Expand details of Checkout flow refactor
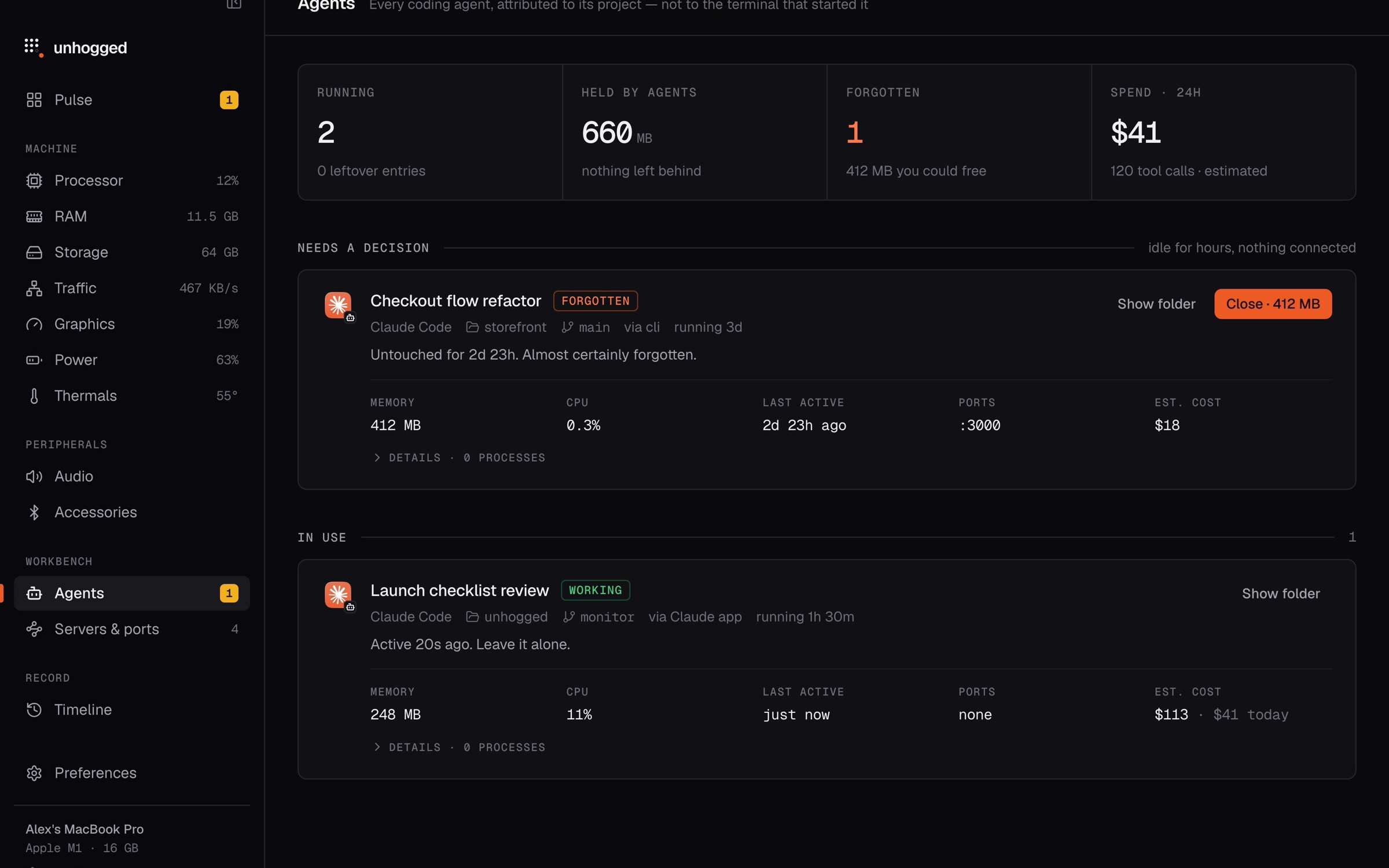Image resolution: width=1389 pixels, height=868 pixels. coord(460,458)
